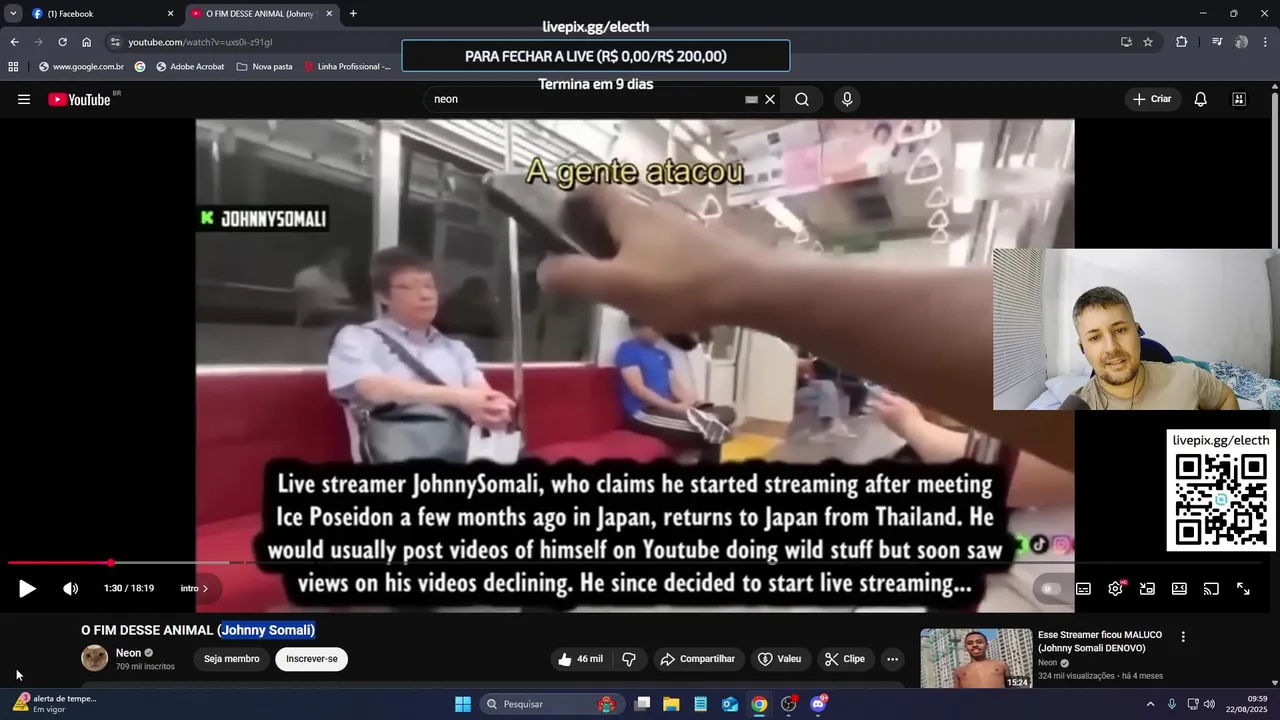Expand the Nova pasta bookmark folder
The width and height of the screenshot is (1280, 720).
click(x=265, y=66)
